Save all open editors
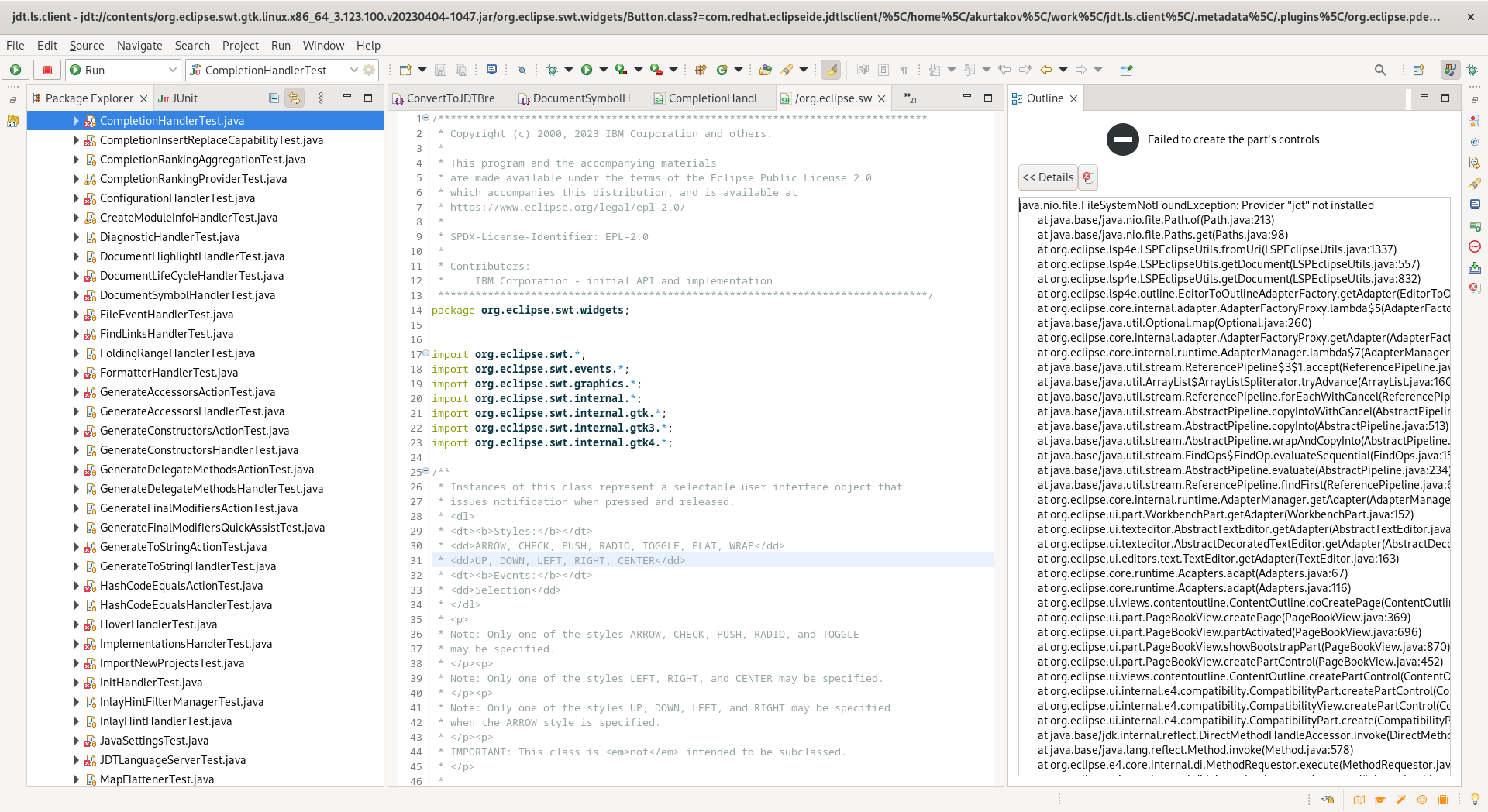Image resolution: width=1488 pixels, height=812 pixels. pos(462,70)
